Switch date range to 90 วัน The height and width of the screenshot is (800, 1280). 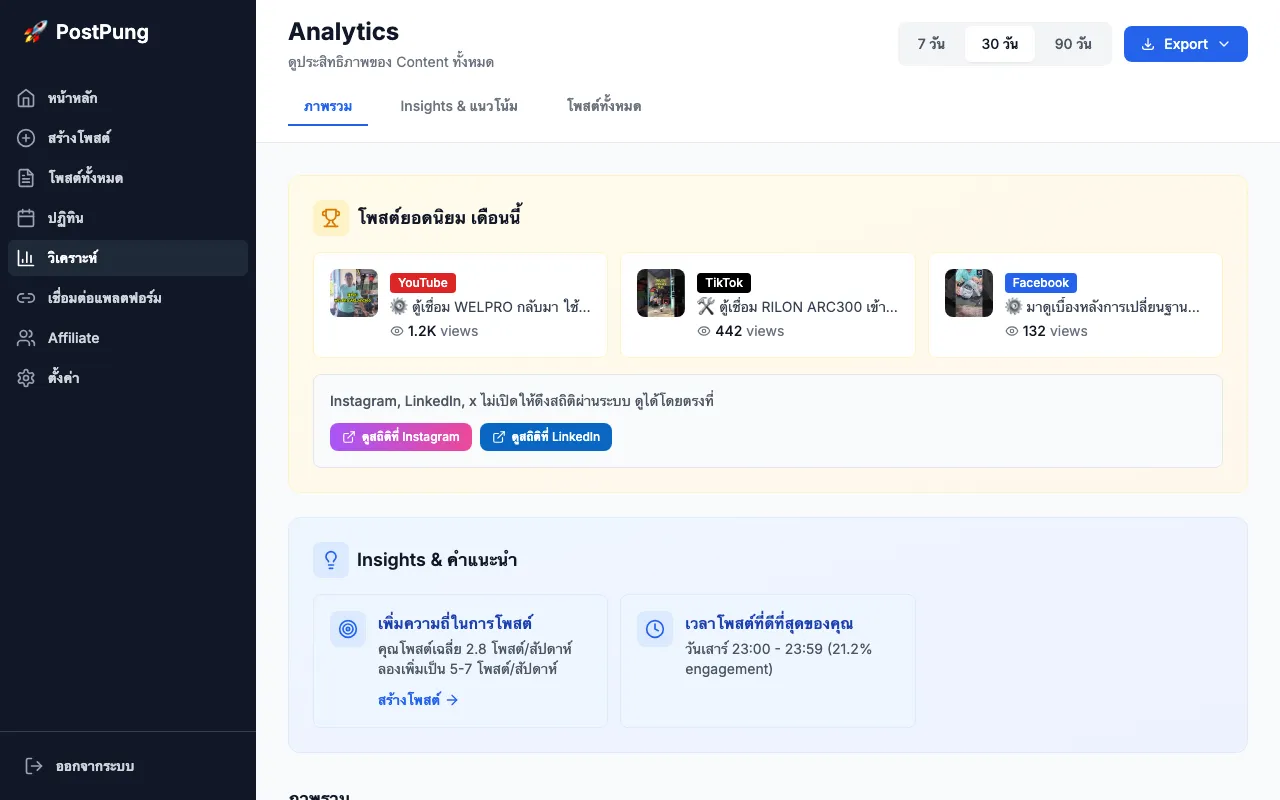pyautogui.click(x=1072, y=43)
